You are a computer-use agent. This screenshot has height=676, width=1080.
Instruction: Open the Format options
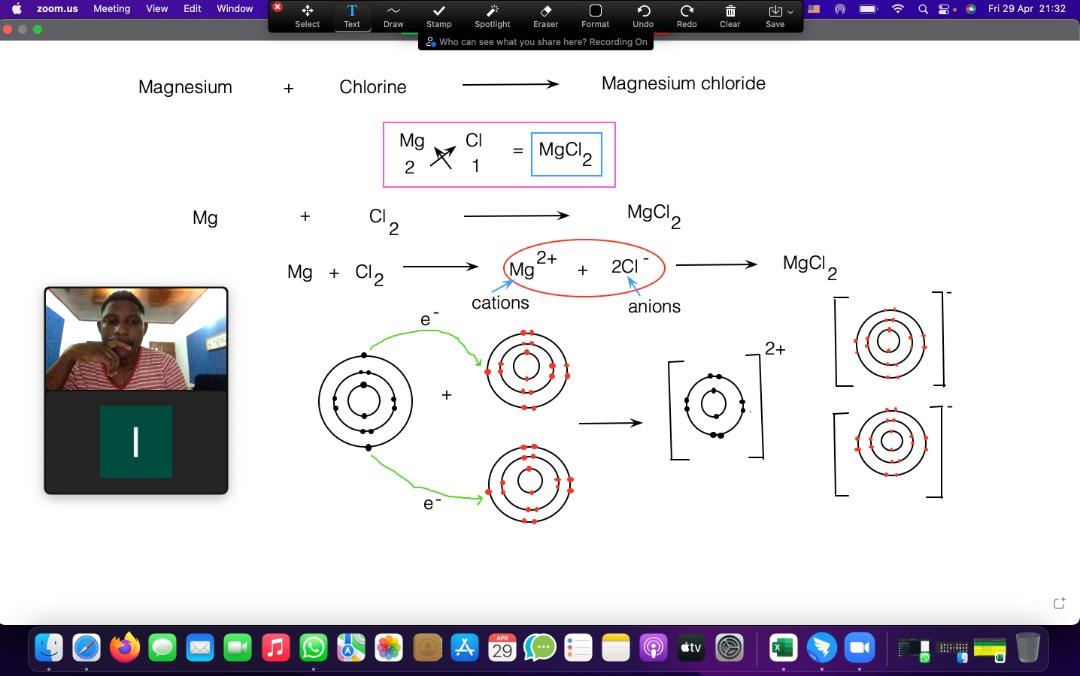(595, 15)
